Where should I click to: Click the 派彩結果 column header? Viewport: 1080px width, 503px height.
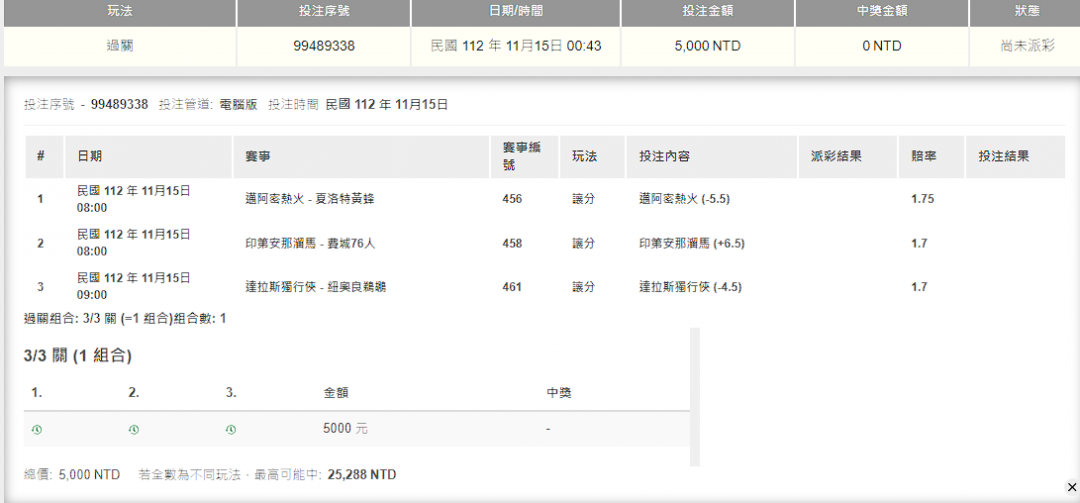[848, 156]
